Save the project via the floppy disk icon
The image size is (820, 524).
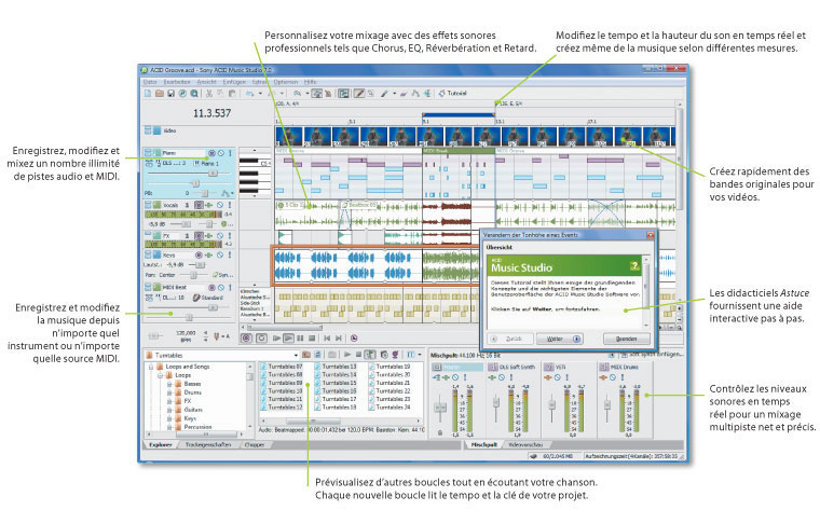pos(171,93)
